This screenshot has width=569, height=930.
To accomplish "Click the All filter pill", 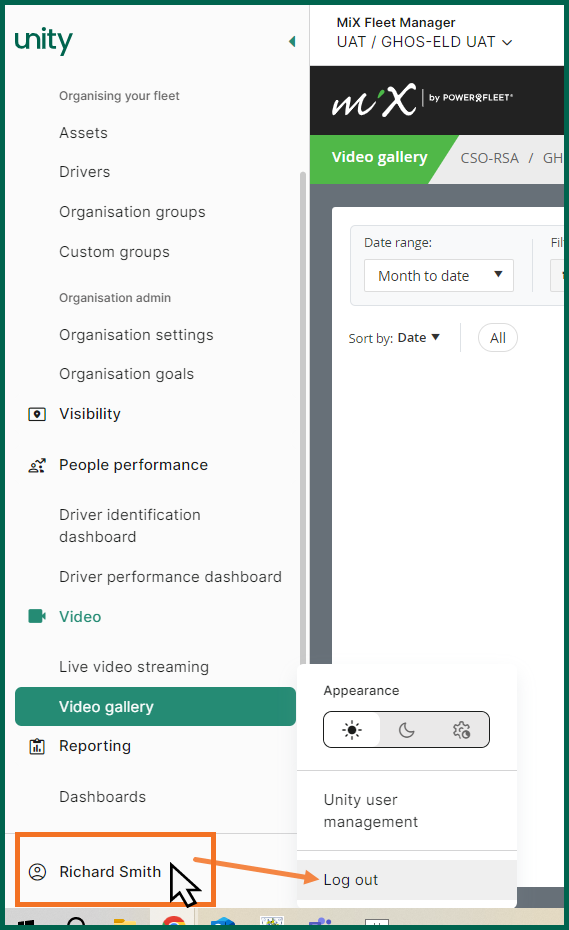I will click(x=498, y=338).
